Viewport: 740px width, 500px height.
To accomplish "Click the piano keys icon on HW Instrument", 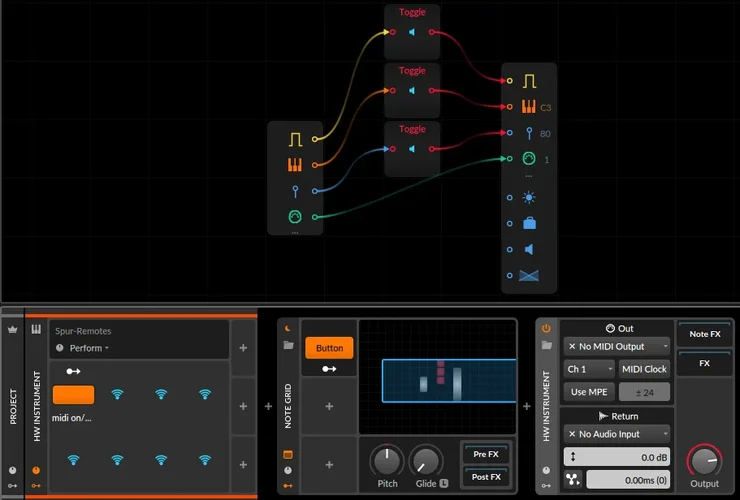I will (36, 329).
